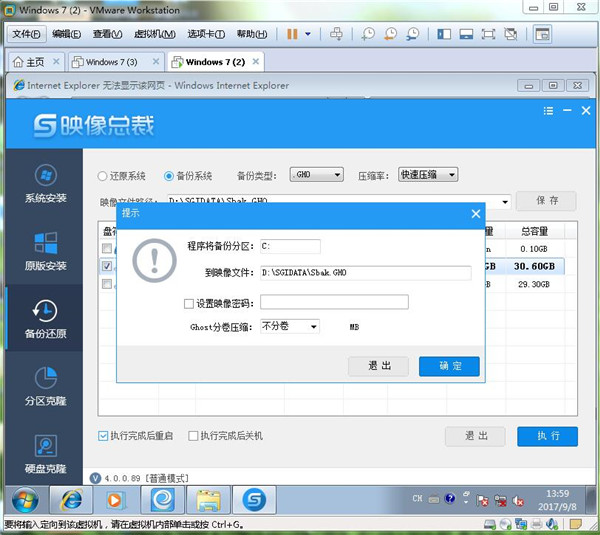Expand the VMware pause button dropdown arrow
The width and height of the screenshot is (600, 535).
pos(308,34)
